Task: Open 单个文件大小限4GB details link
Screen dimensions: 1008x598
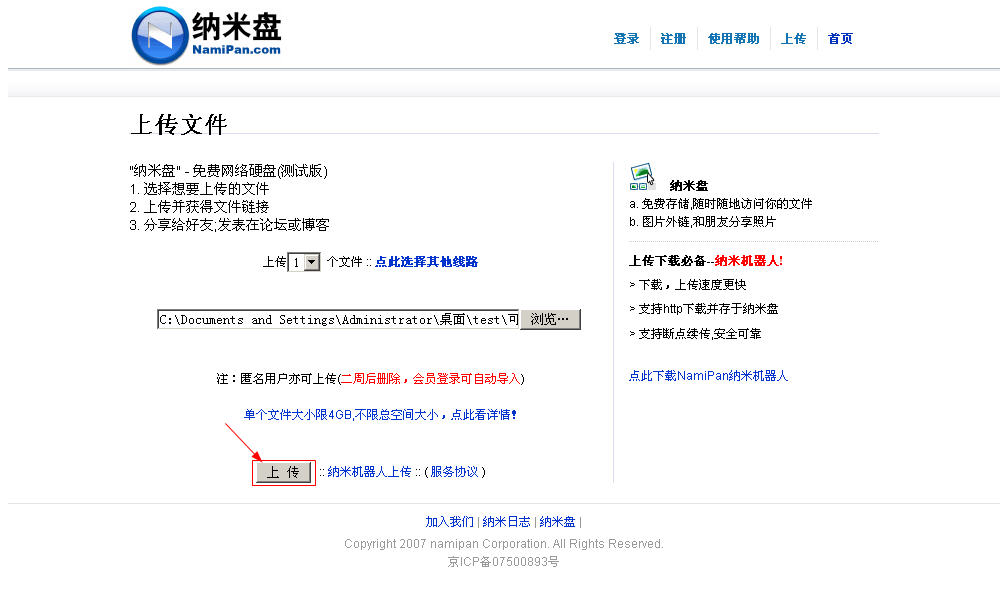Action: pyautogui.click(x=380, y=415)
